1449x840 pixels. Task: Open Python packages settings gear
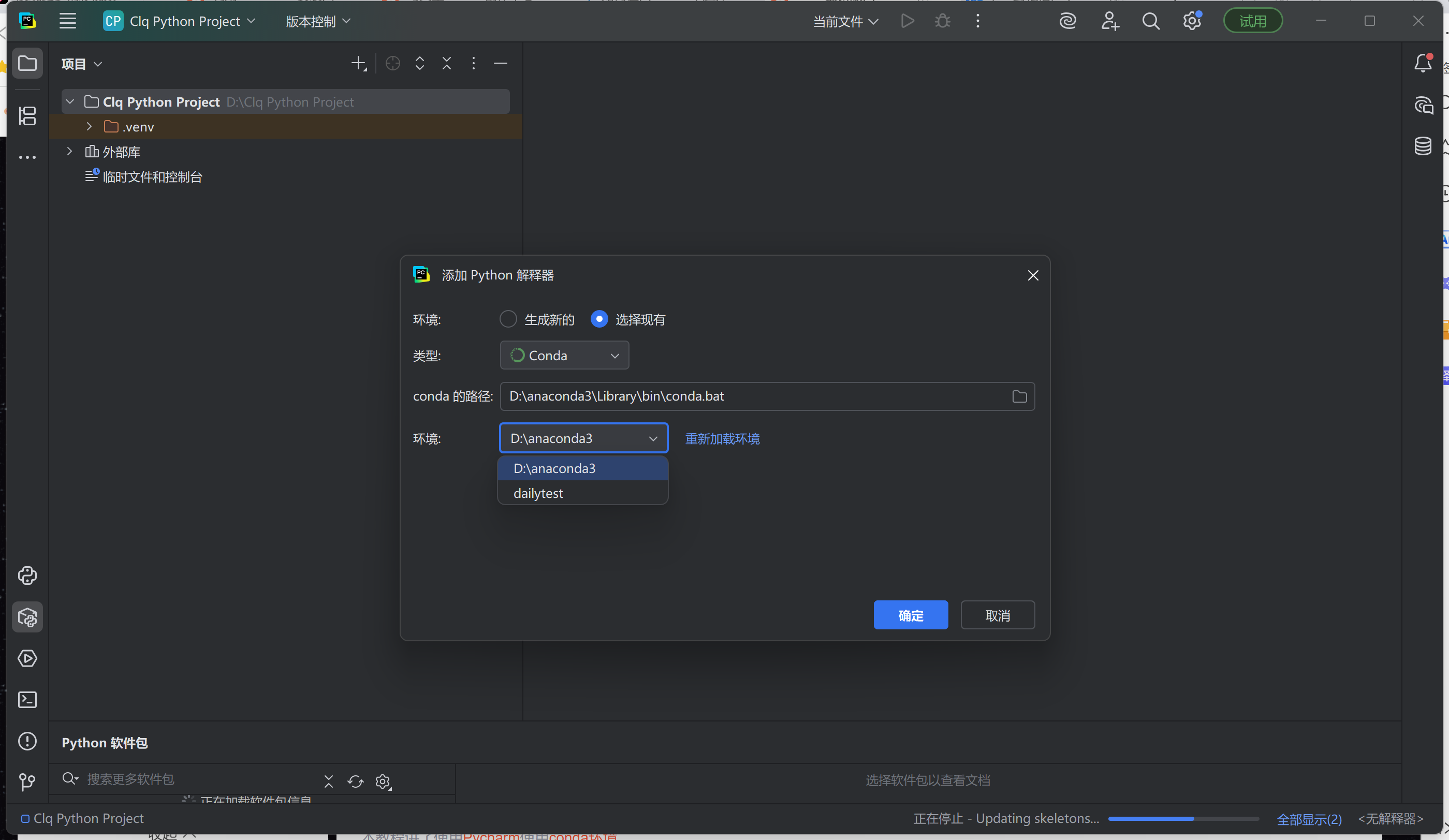(383, 781)
